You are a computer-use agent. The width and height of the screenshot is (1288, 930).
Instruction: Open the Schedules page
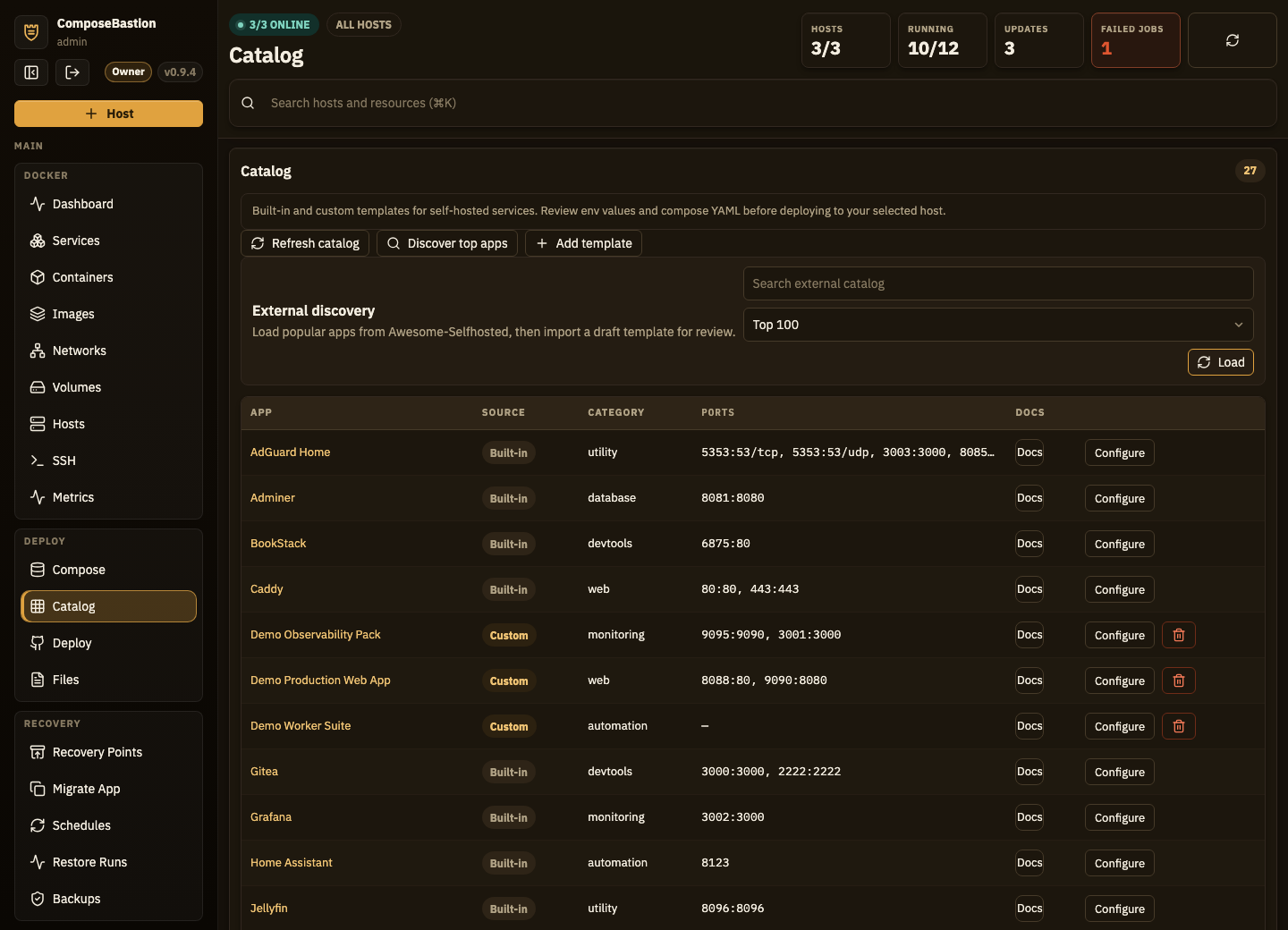point(108,825)
